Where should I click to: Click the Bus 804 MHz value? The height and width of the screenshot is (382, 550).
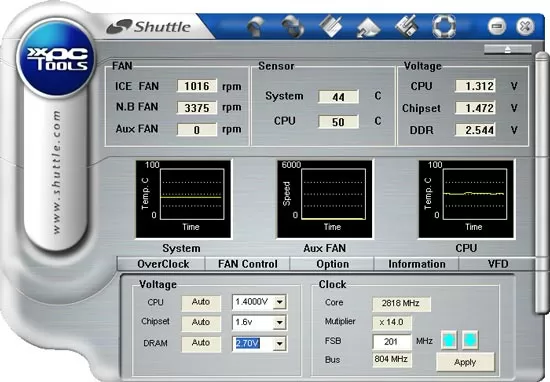[x=392, y=360]
